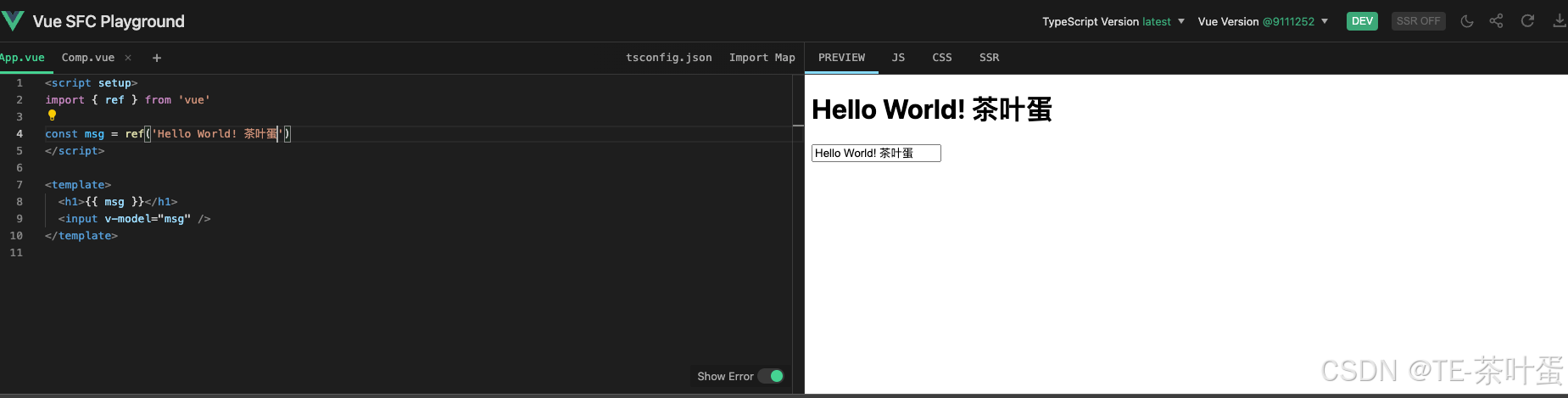This screenshot has width=1568, height=398.
Task: Download project files icon
Action: [x=1559, y=21]
